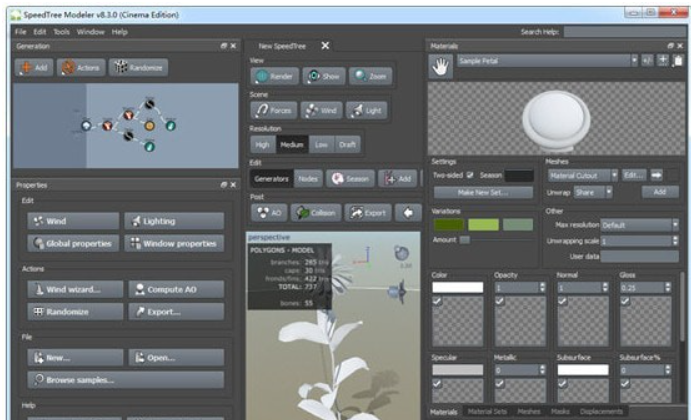
Task: Open Global properties button
Action: click(73, 243)
